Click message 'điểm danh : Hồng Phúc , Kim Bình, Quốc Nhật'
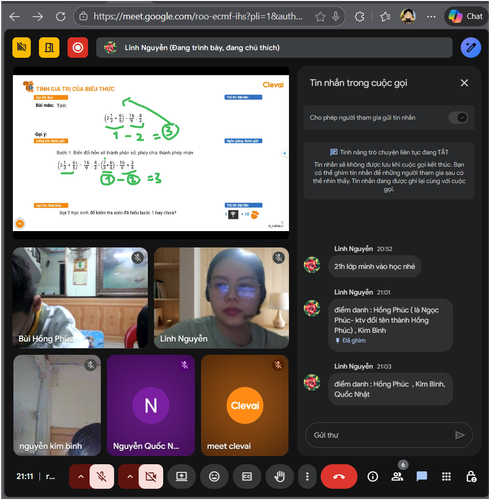 (390, 389)
